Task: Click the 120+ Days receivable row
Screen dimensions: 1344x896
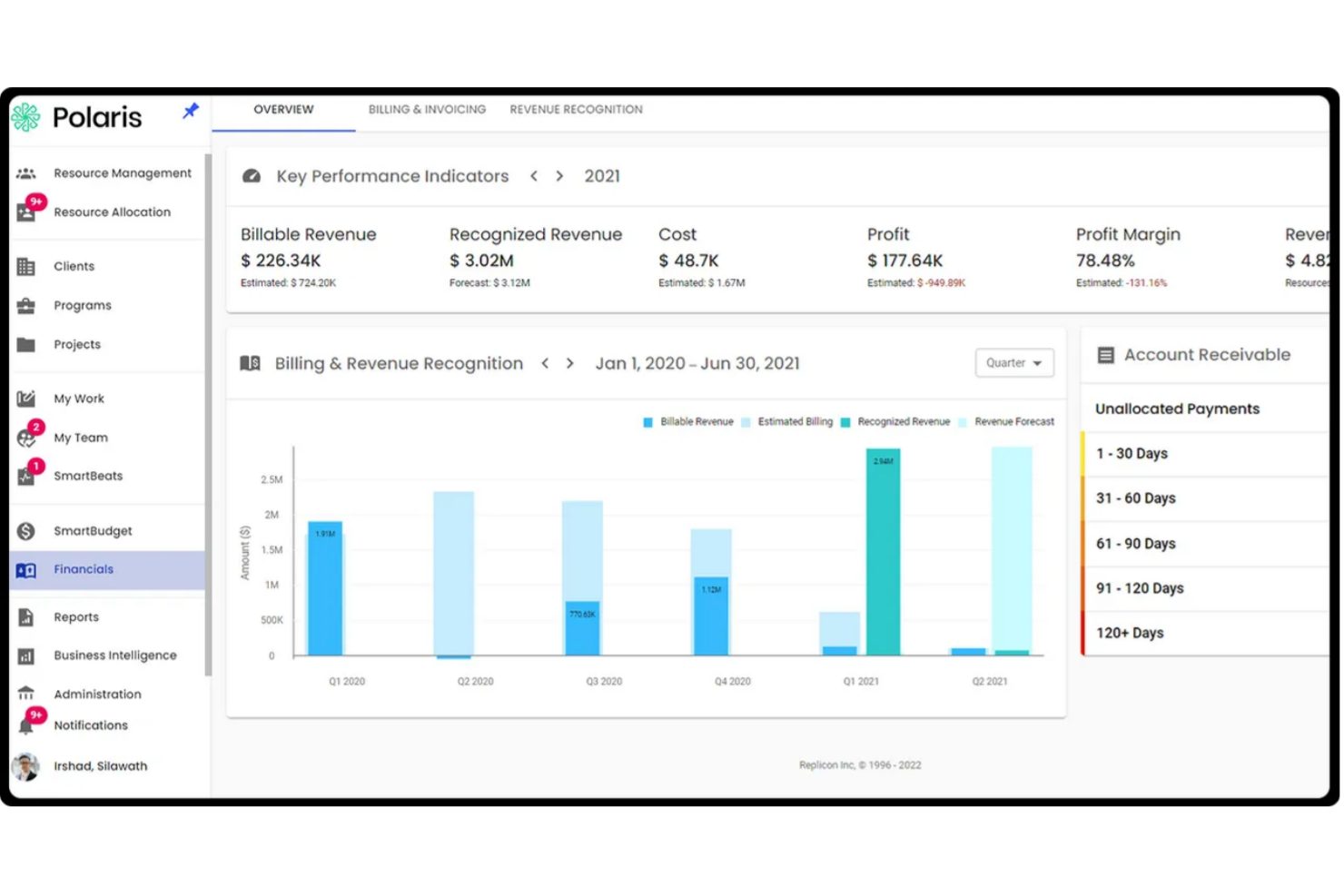Action: click(1206, 633)
